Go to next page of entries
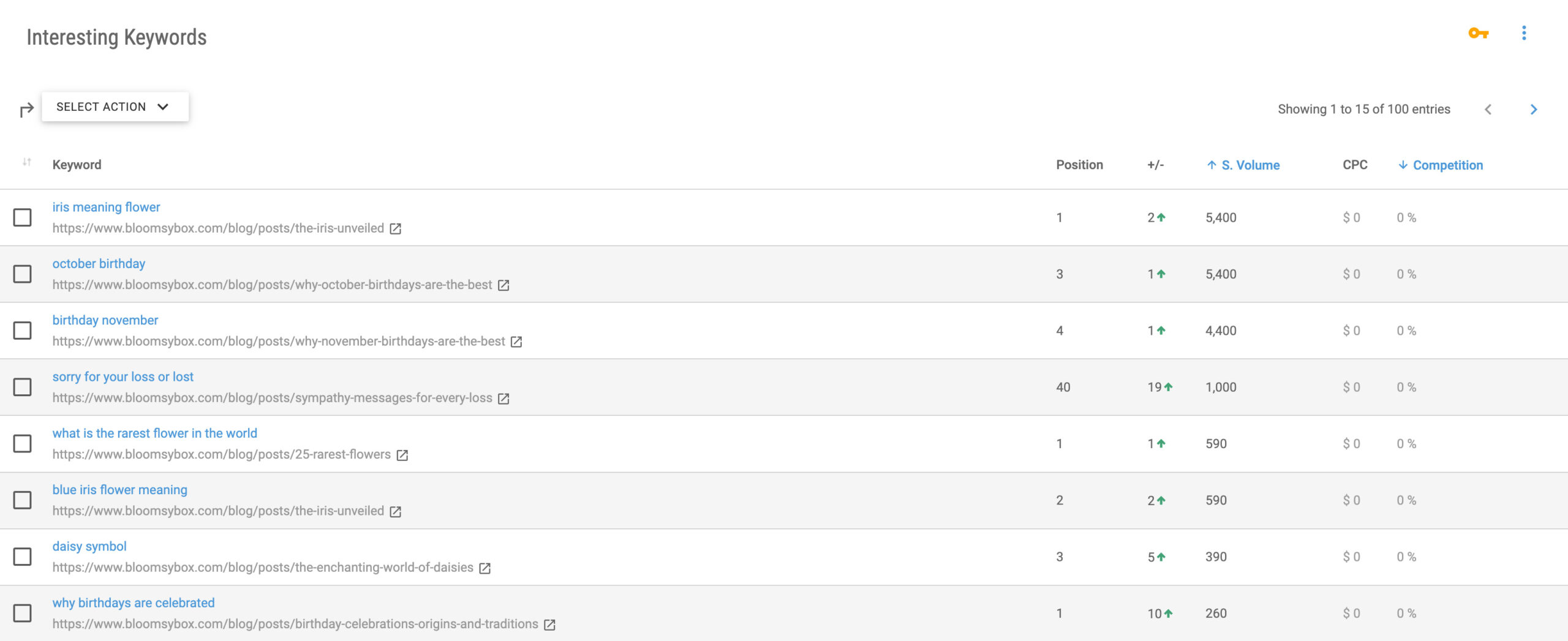This screenshot has height=641, width=1568. [x=1534, y=110]
